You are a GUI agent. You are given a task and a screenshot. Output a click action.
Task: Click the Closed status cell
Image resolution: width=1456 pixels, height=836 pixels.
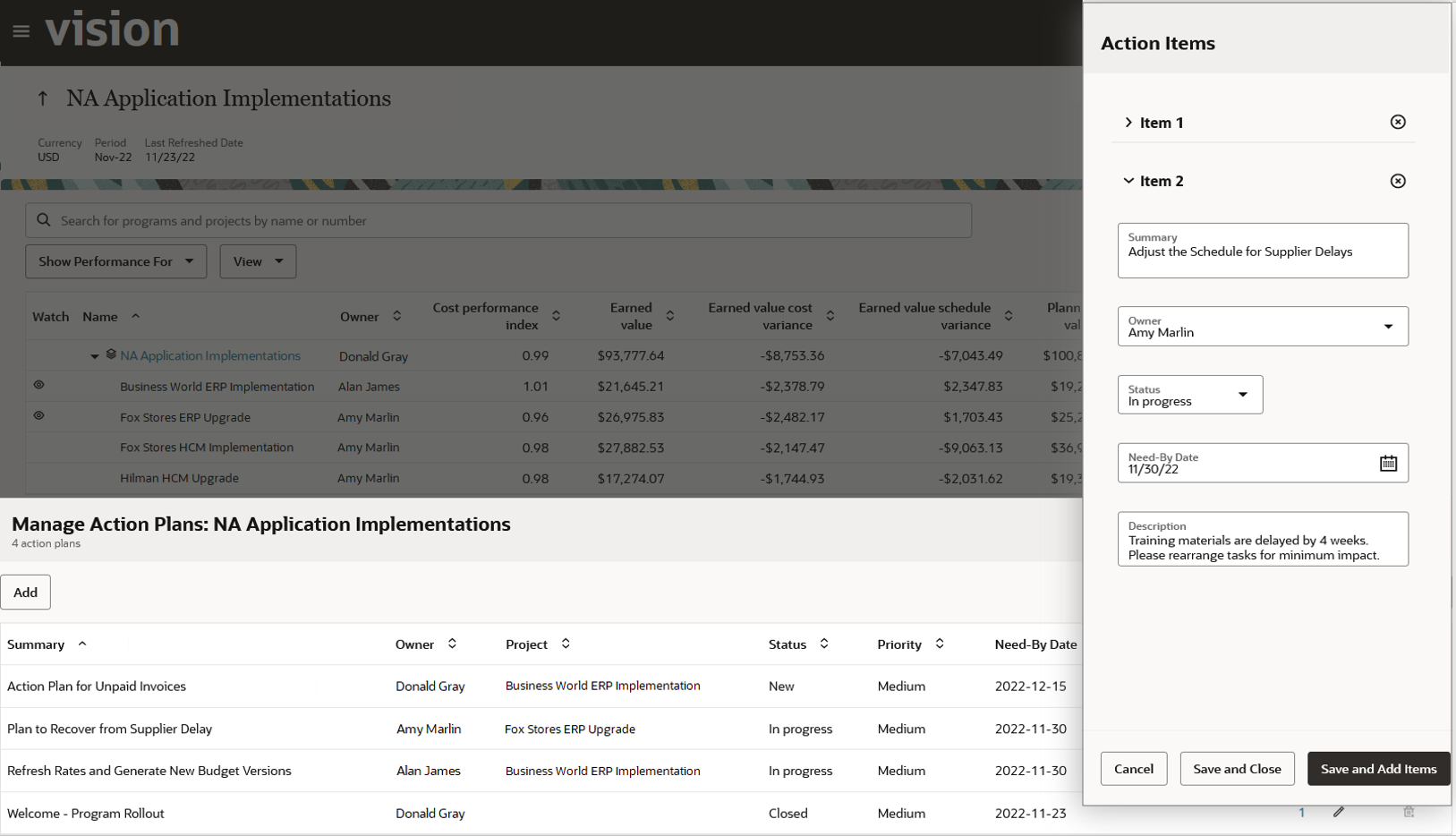788,814
